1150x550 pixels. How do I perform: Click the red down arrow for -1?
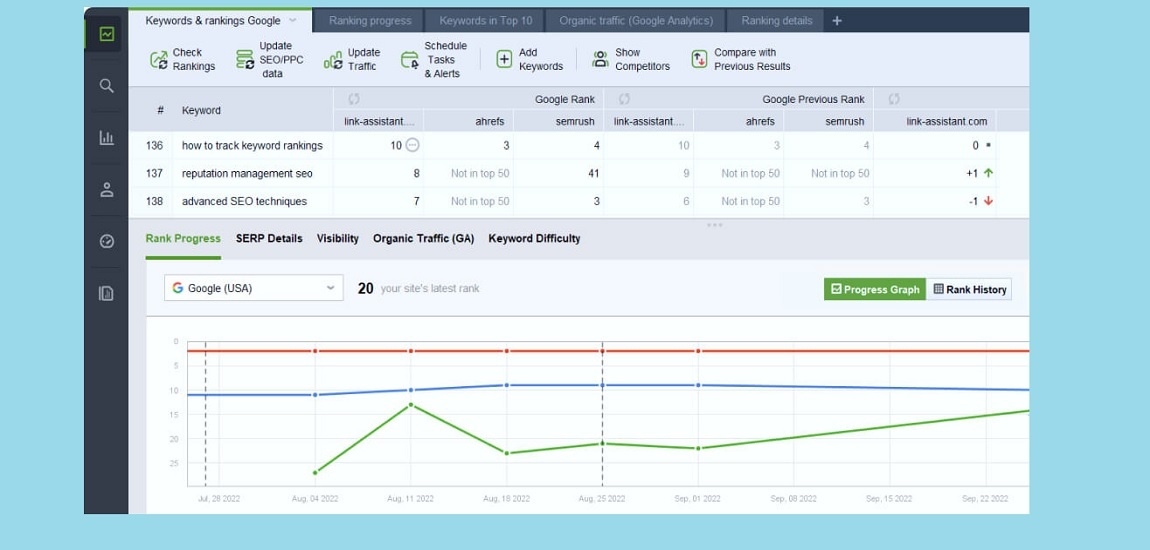click(x=988, y=201)
